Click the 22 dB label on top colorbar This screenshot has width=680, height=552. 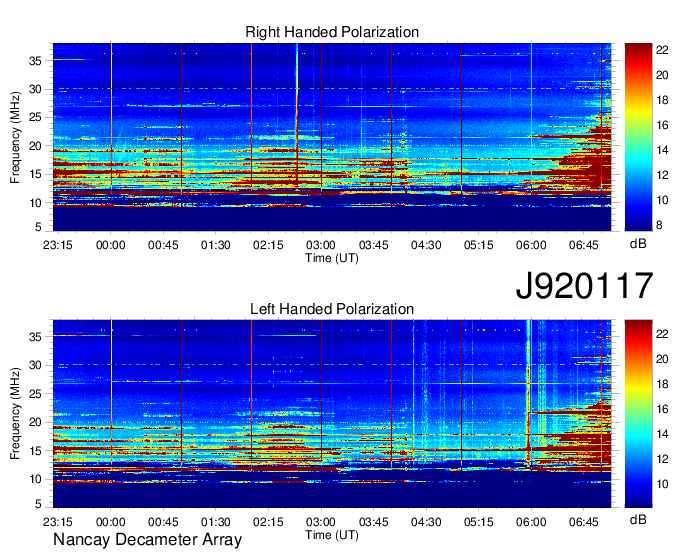662,50
